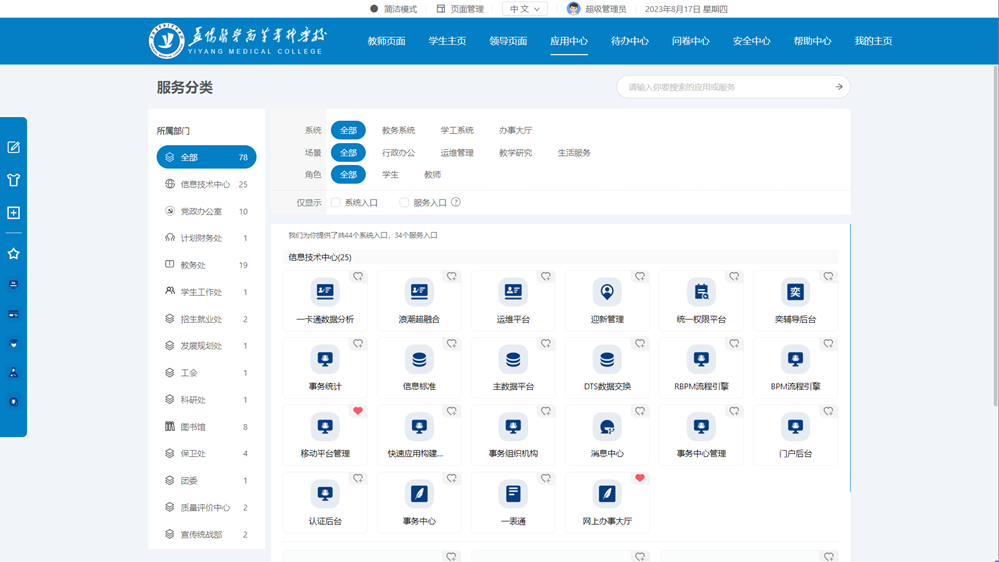
Task: Filter scene by 行政办公
Action: tap(398, 153)
